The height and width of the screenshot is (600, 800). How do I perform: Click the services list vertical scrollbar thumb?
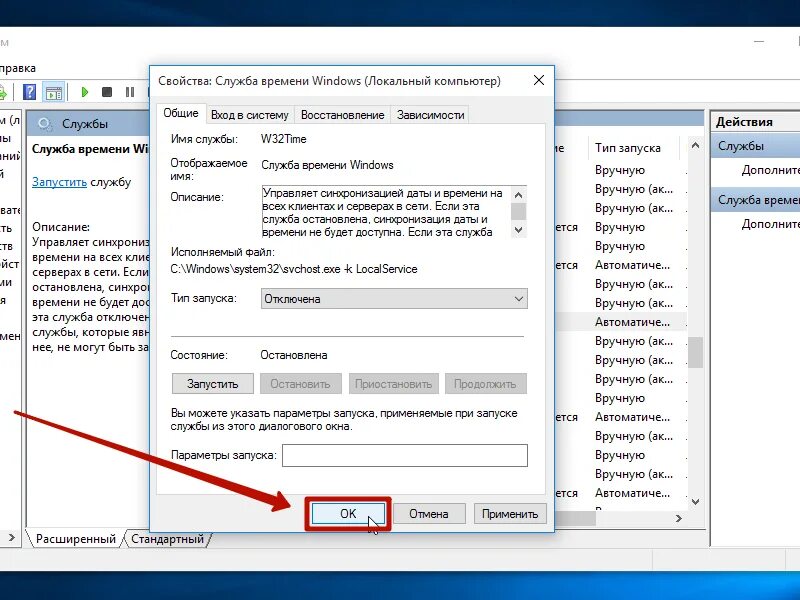[x=695, y=352]
